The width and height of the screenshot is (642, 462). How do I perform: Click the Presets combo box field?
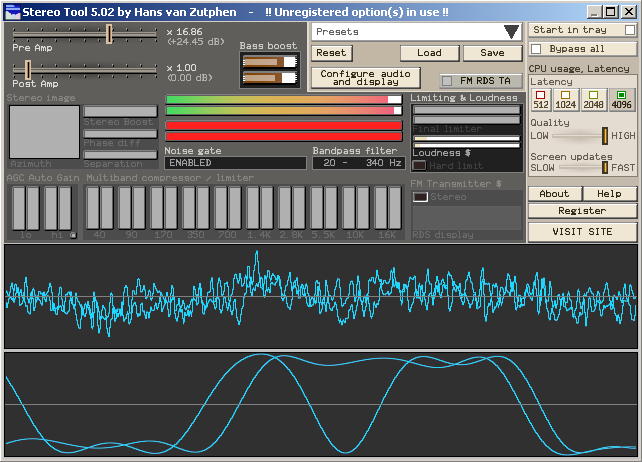(x=416, y=32)
